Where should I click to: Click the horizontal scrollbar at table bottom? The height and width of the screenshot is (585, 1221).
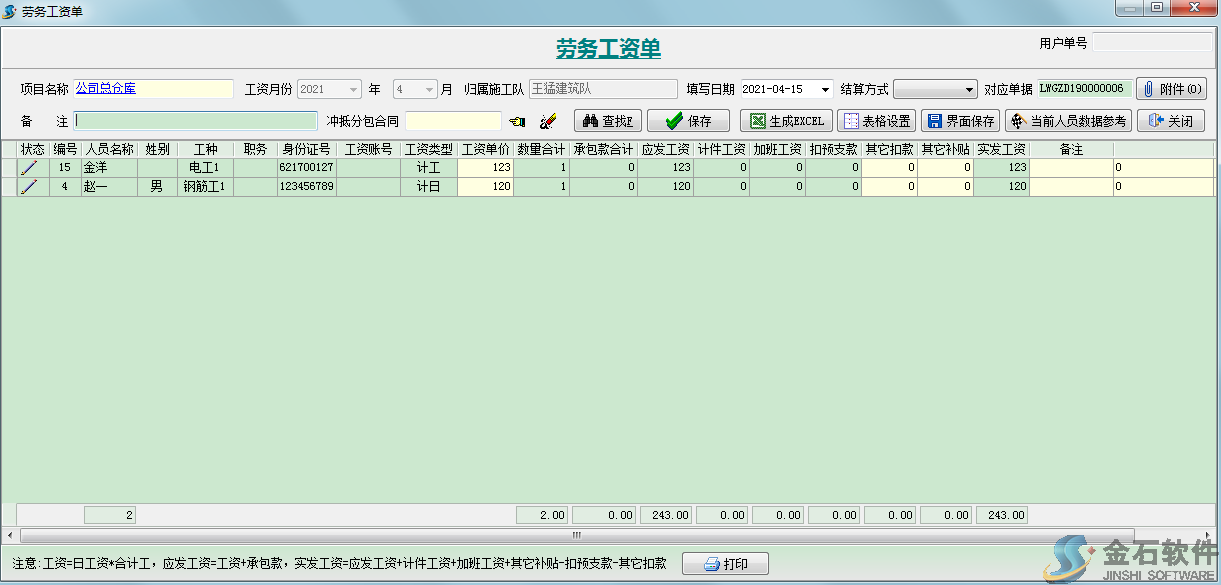(x=600, y=535)
